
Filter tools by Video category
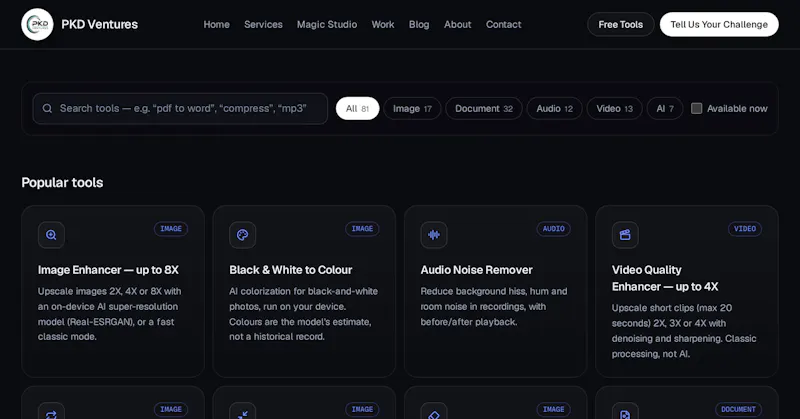point(614,108)
